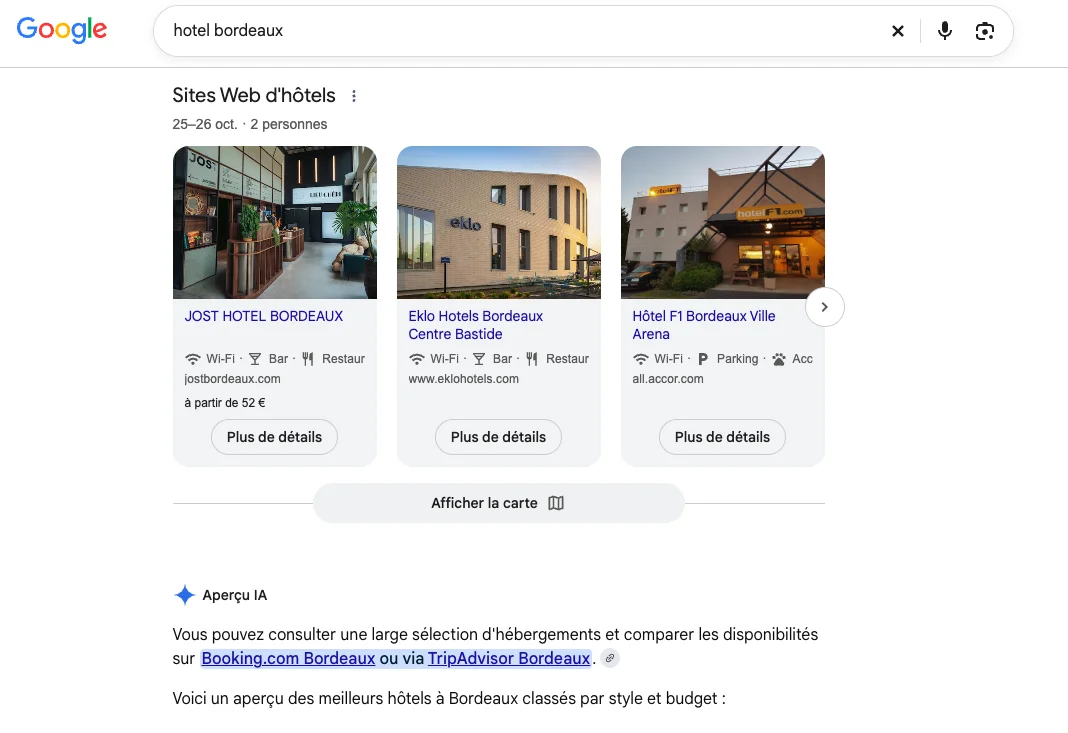Click Restaurant fork icon on JOST Hotel card
The image size is (1068, 733).
coord(308,359)
